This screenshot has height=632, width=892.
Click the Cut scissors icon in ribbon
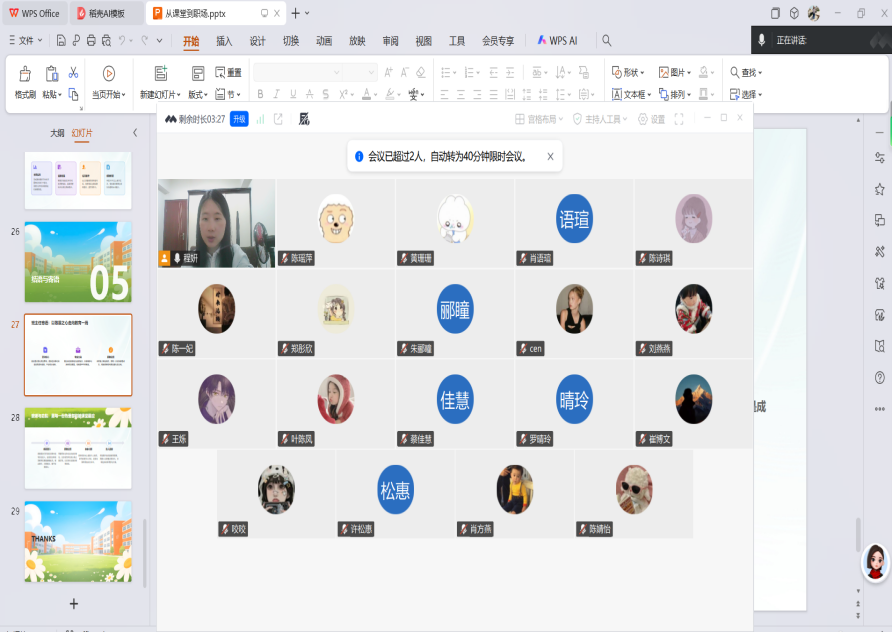point(73,73)
